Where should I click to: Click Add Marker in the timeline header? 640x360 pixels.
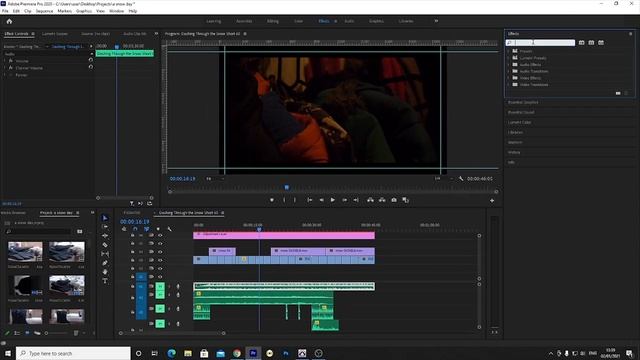click(x=158, y=229)
